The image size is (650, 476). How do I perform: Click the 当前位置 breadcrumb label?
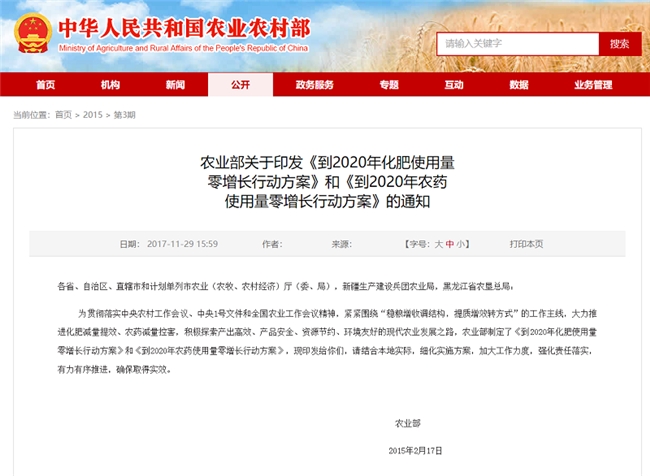pyautogui.click(x=32, y=115)
